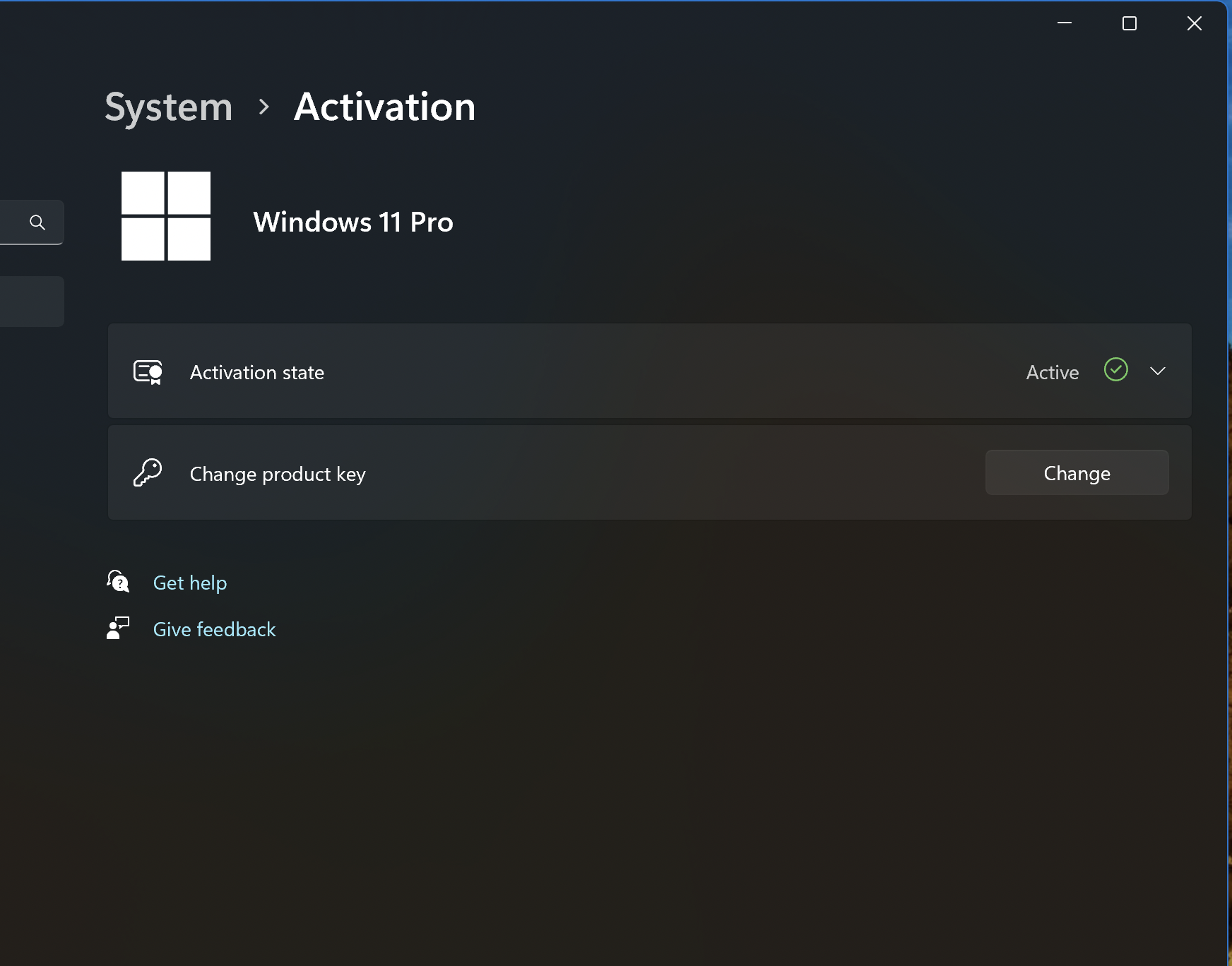Click the Give feedback person icon
1232x966 pixels.
click(x=118, y=628)
